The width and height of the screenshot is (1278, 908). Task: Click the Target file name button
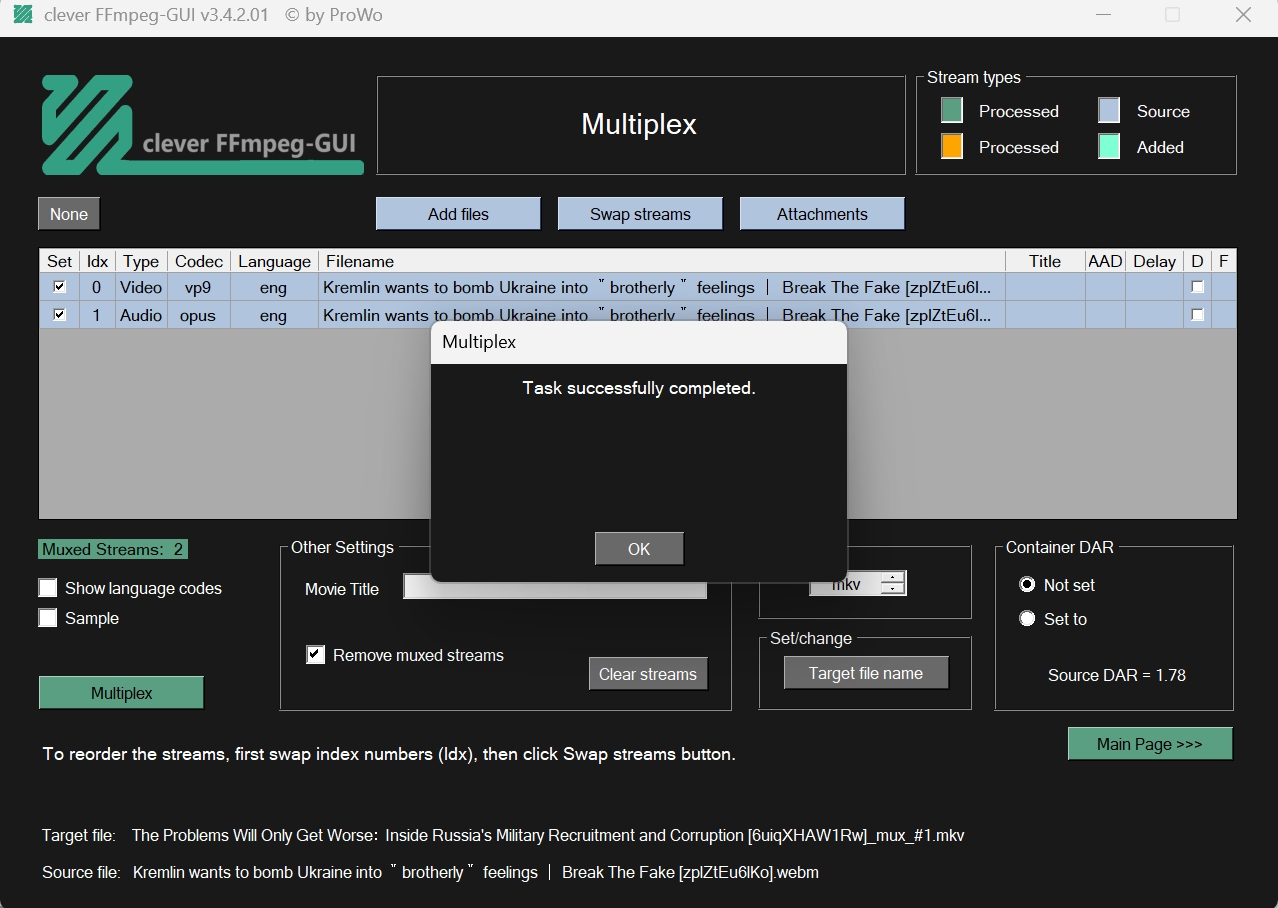tap(866, 673)
